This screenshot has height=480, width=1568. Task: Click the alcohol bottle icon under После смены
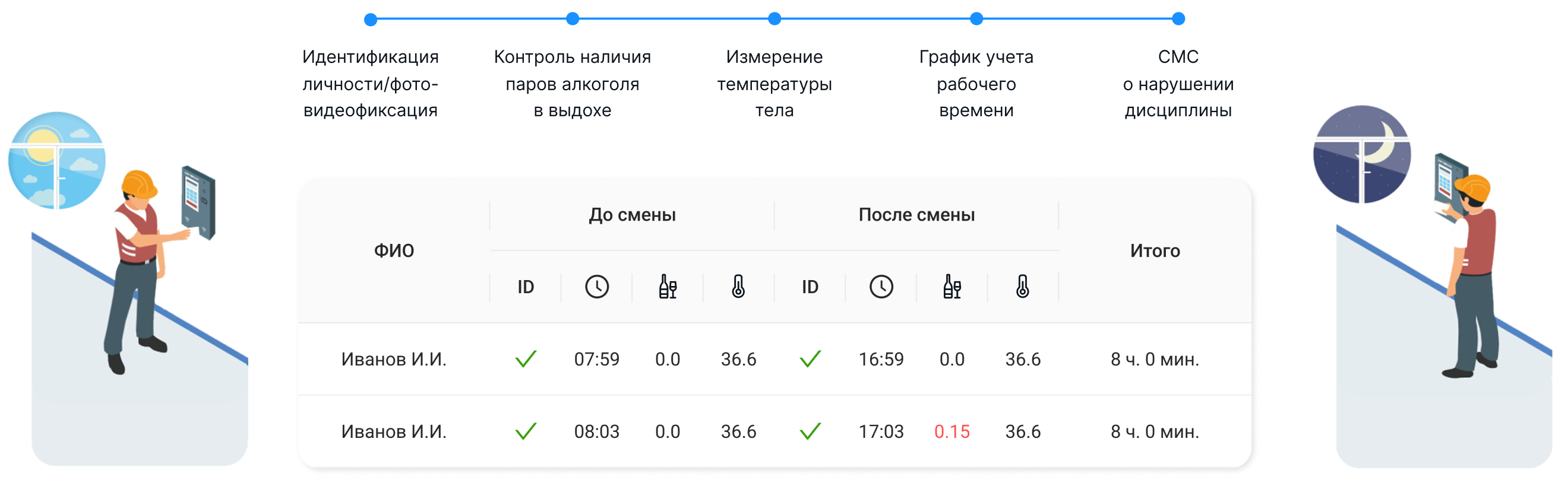point(952,287)
